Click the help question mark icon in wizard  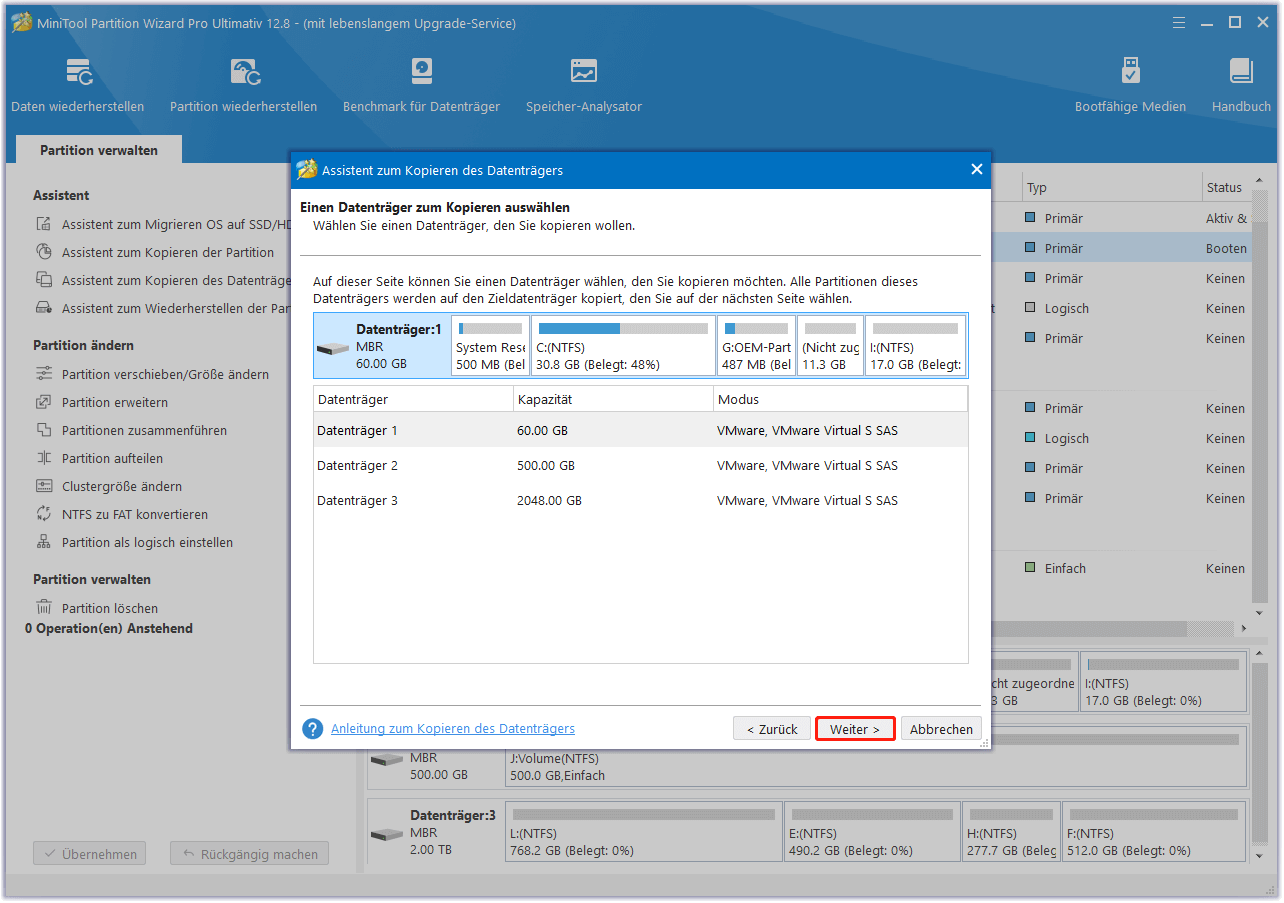(x=313, y=729)
